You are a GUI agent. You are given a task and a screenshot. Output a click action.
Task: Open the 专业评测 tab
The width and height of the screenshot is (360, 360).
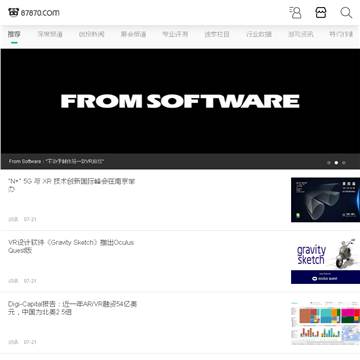(175, 34)
